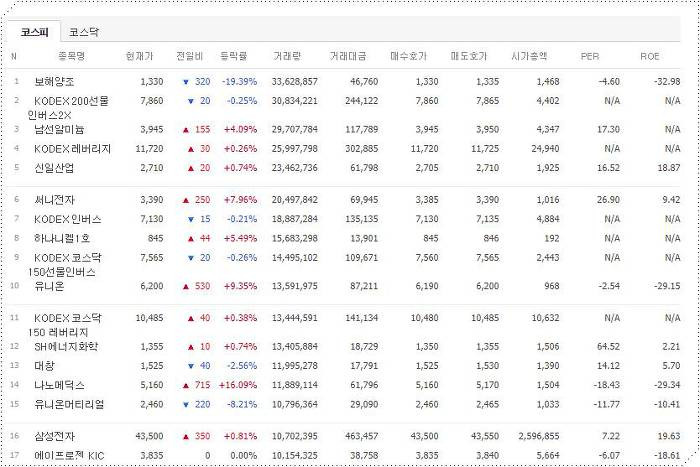700x467 pixels.
Task: Open the 하나니켈1호 stock link
Action: pos(62,238)
